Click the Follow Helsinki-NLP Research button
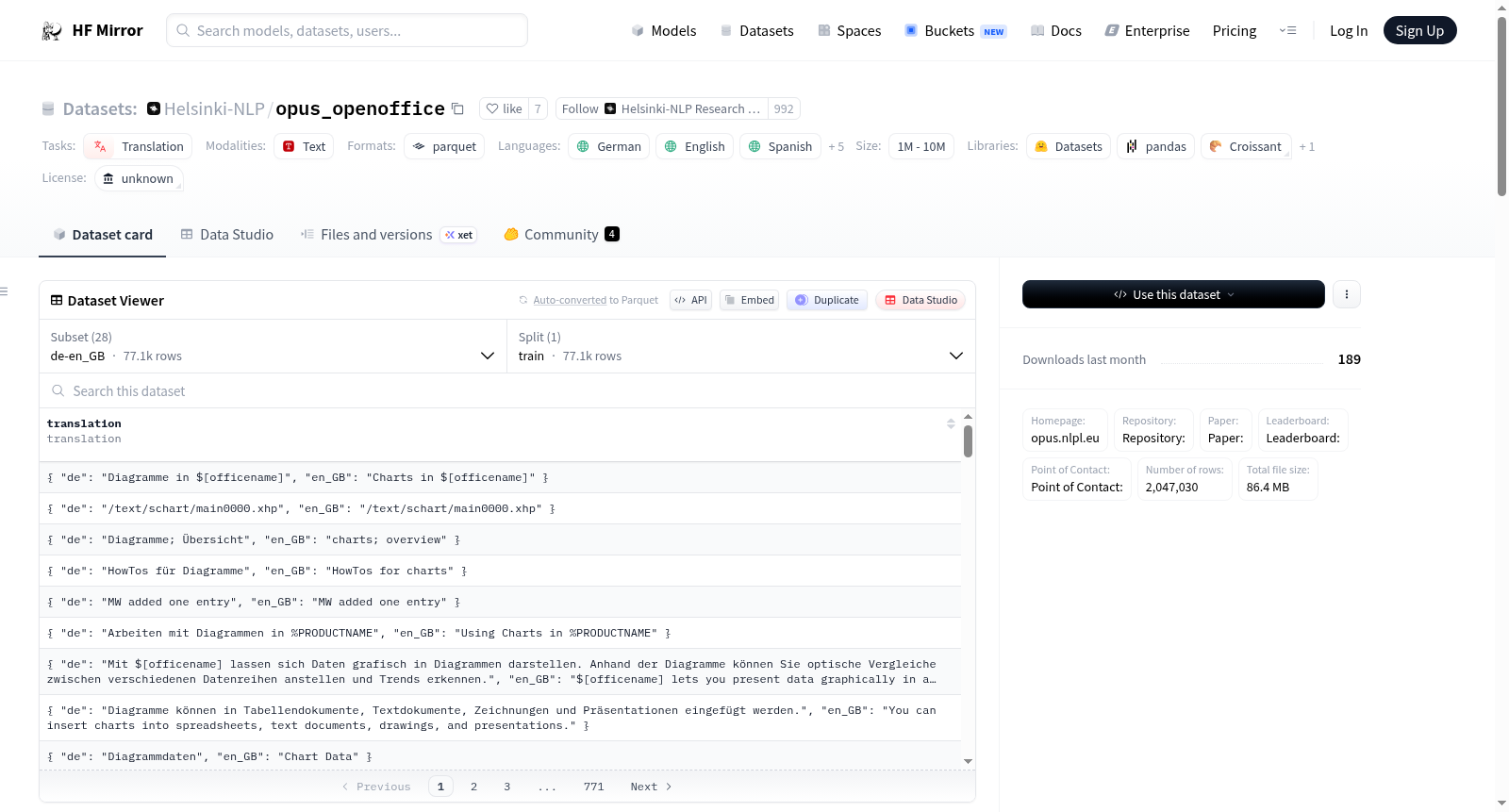Screen dimensions: 1509x812 point(661,108)
